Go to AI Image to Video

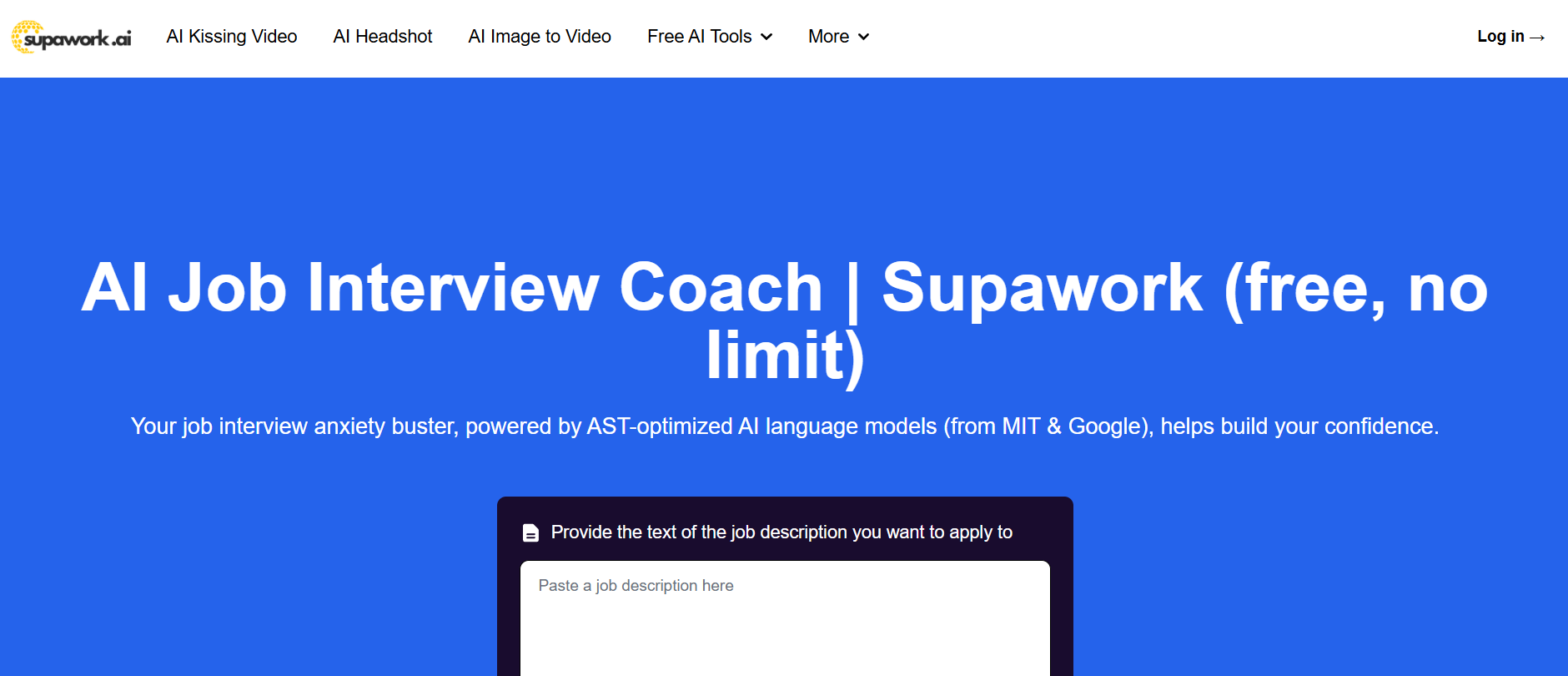[540, 37]
